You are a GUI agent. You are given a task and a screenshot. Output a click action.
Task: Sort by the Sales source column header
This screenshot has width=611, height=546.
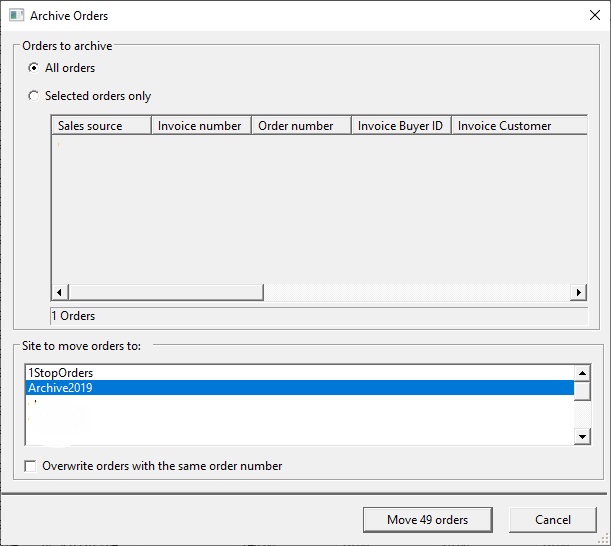coord(101,125)
